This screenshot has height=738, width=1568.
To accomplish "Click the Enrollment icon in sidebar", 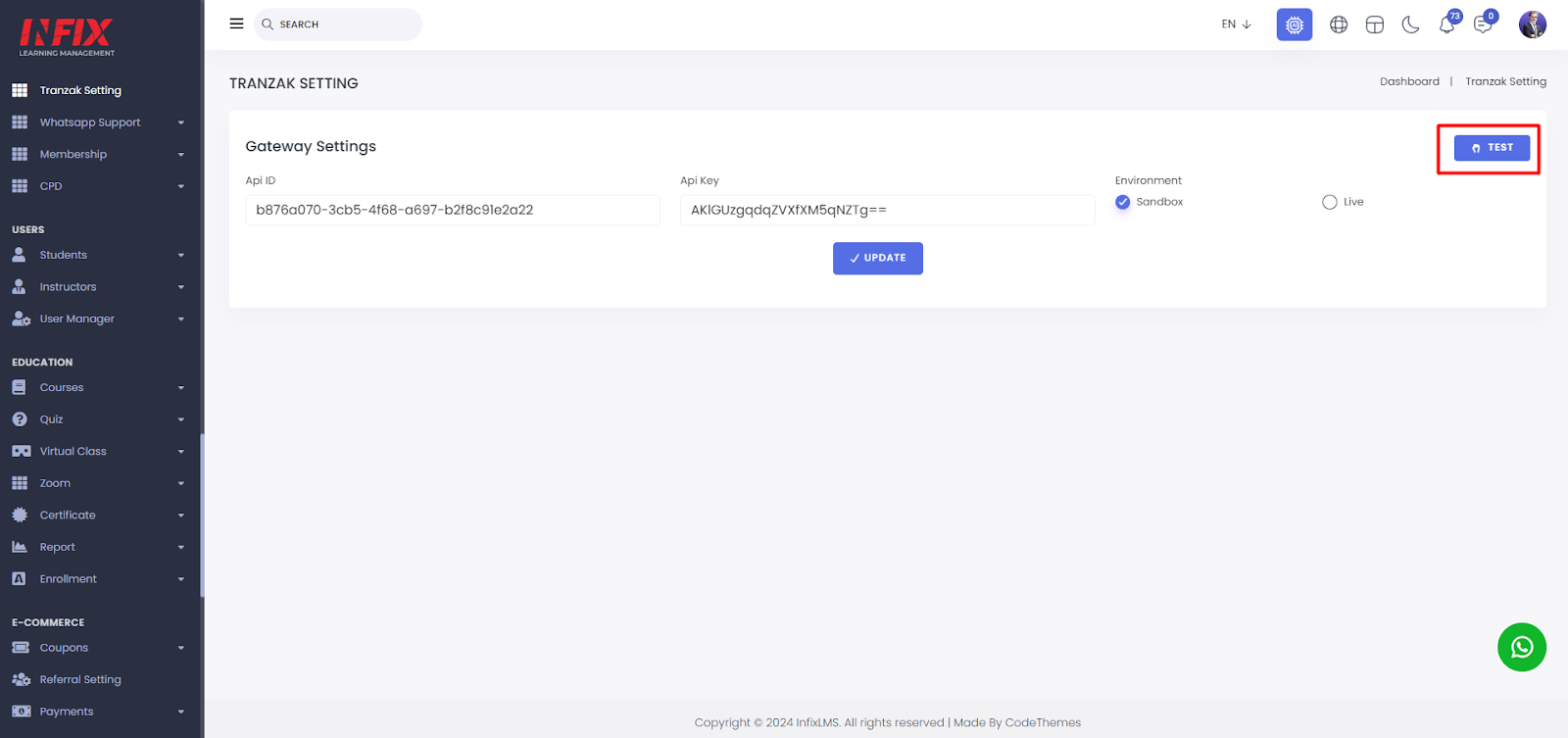I will [x=19, y=579].
